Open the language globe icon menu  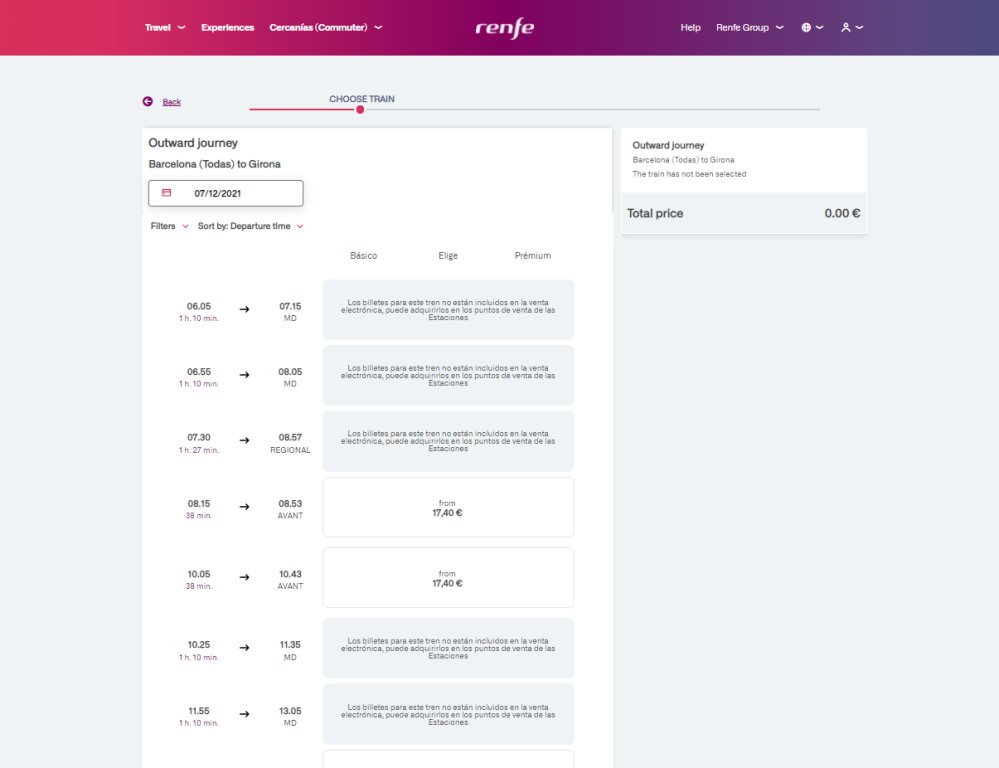coord(812,27)
